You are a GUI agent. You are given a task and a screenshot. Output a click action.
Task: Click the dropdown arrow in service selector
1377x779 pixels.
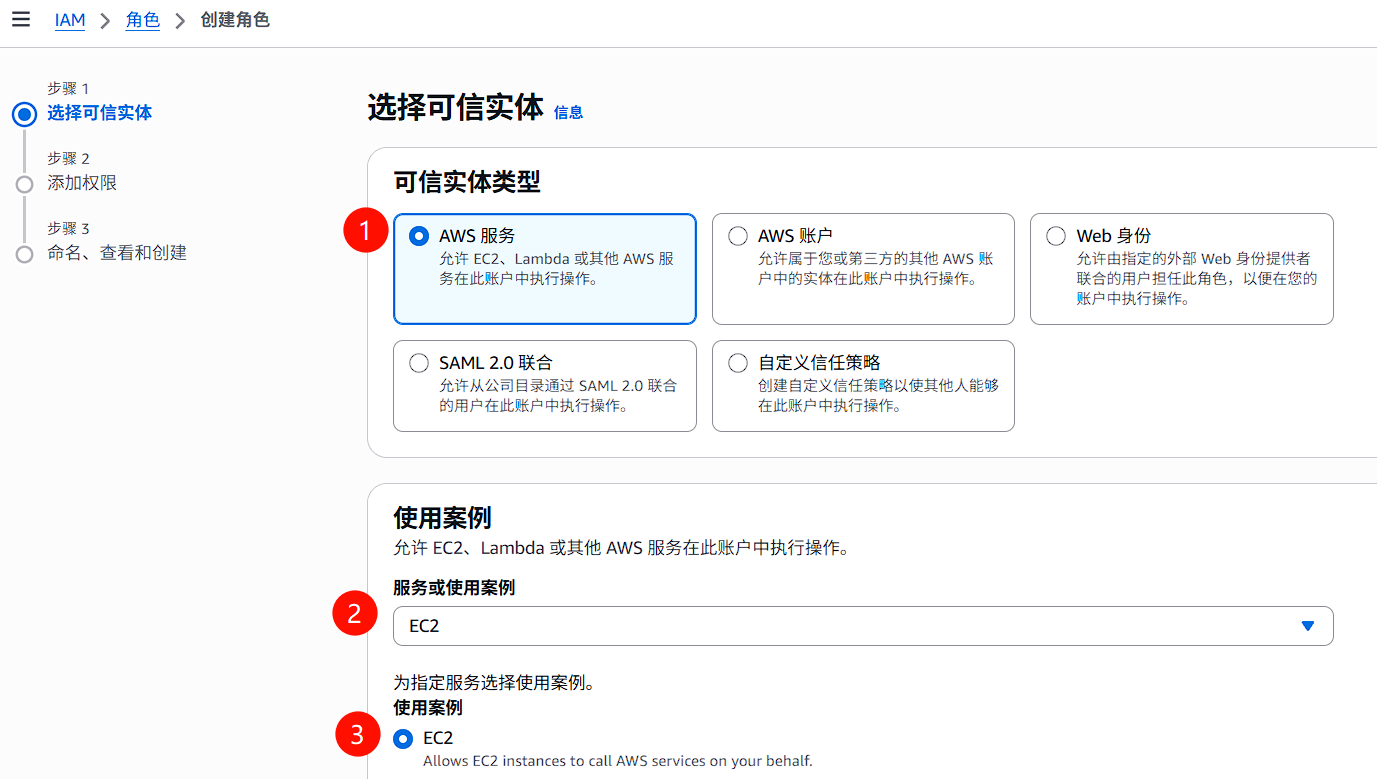click(1307, 626)
